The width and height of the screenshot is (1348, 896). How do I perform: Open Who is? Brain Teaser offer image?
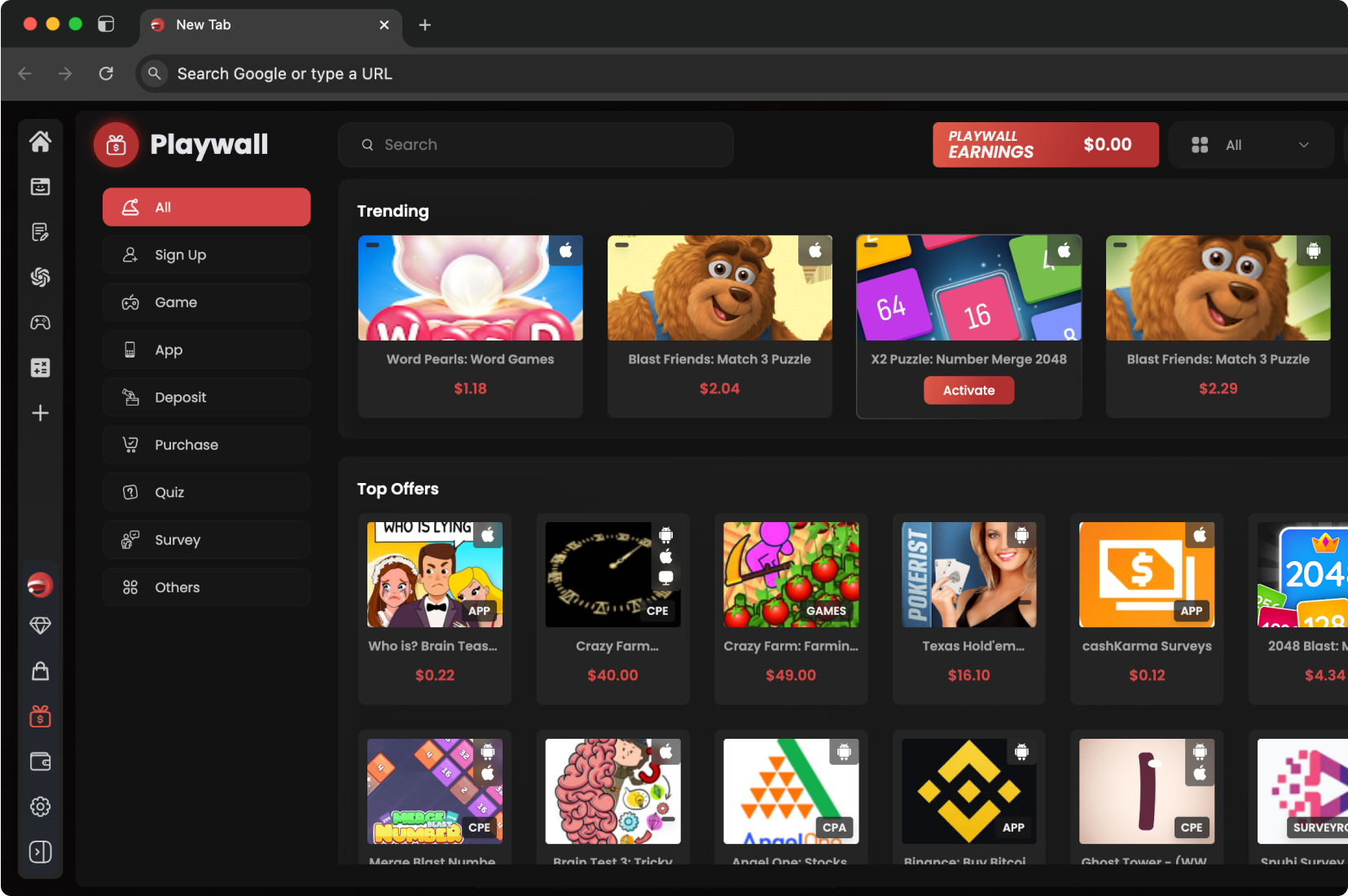coord(435,574)
